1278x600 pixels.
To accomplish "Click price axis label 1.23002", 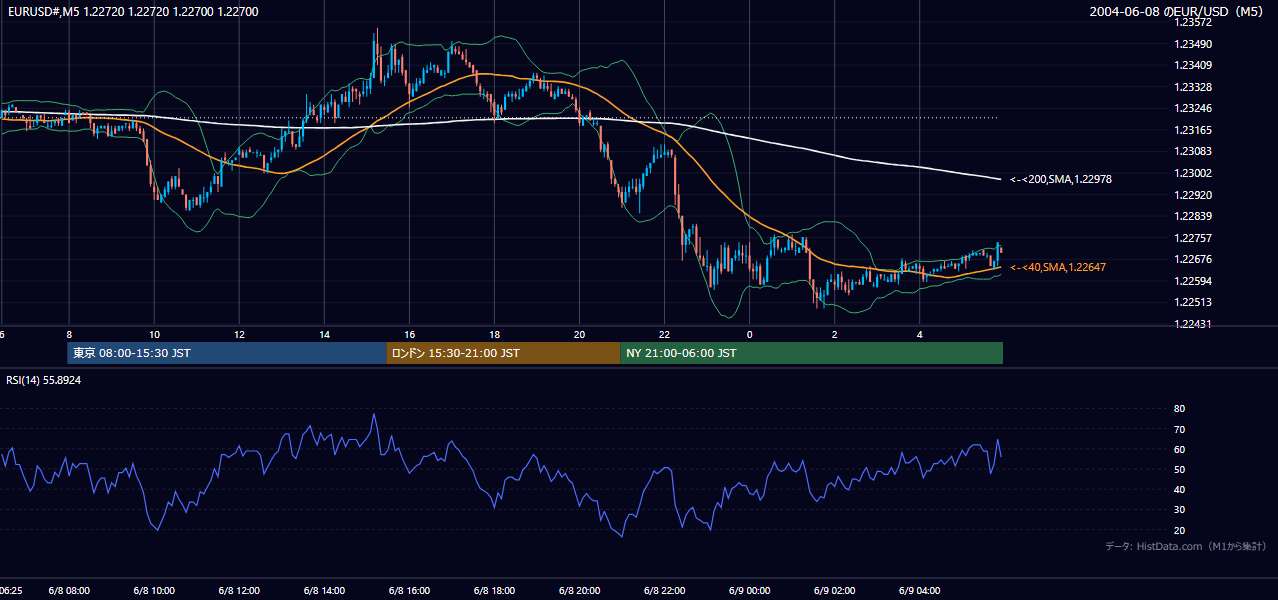I will (x=1193, y=173).
